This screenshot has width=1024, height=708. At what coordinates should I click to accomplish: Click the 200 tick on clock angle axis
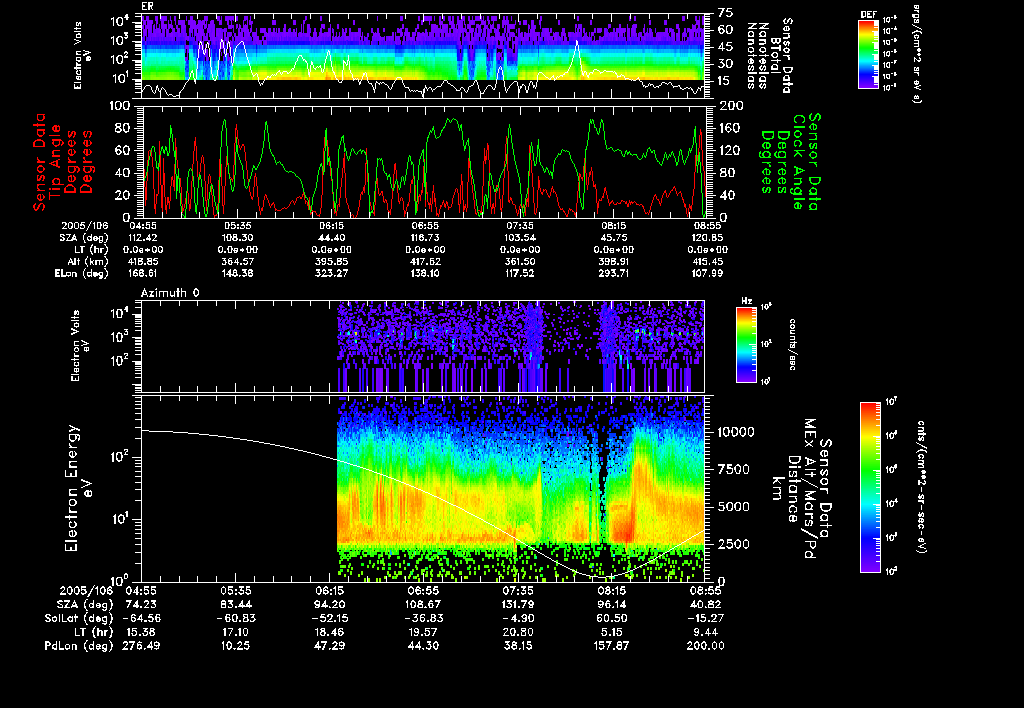[729, 105]
